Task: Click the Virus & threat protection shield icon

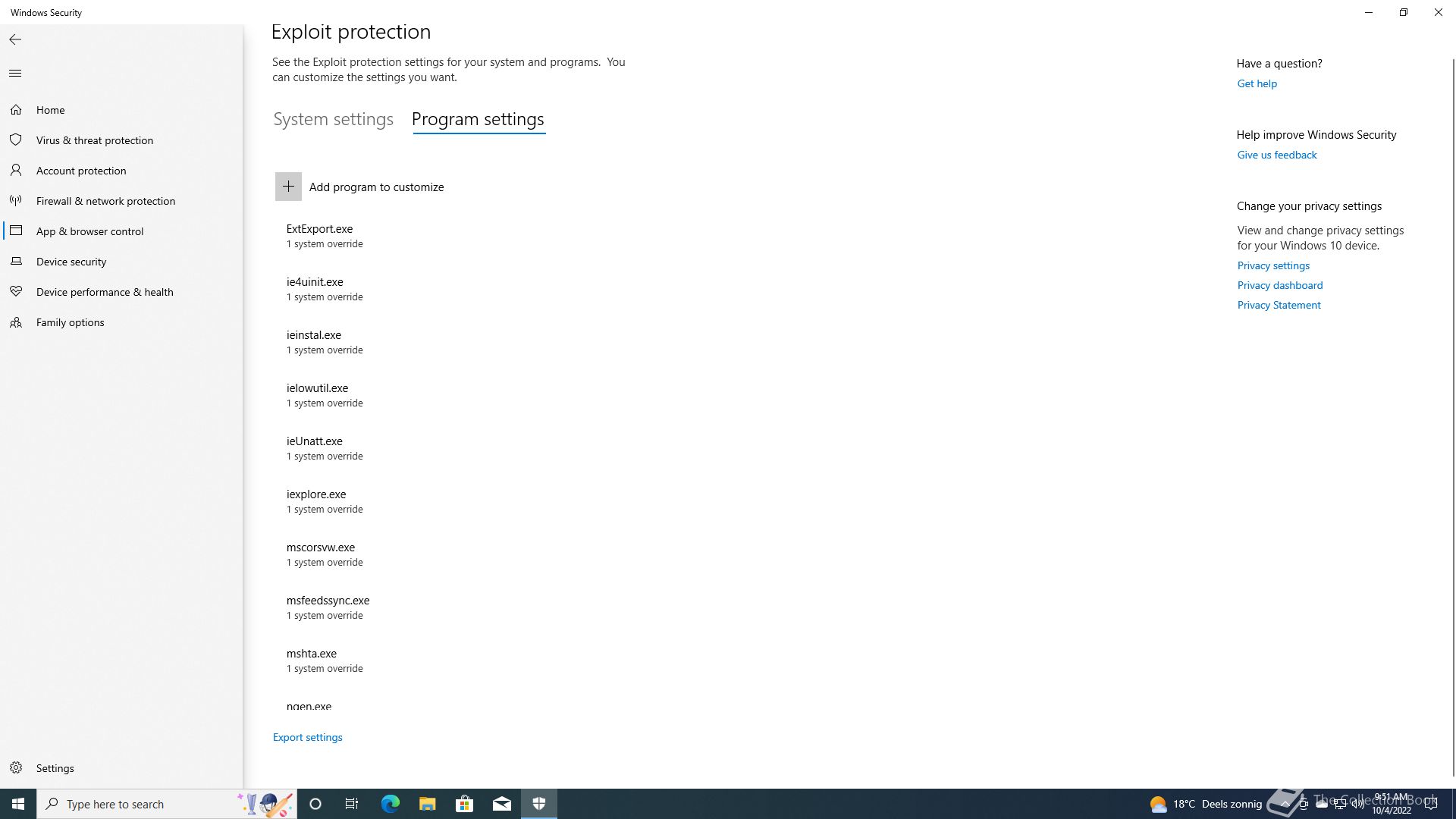Action: click(16, 140)
